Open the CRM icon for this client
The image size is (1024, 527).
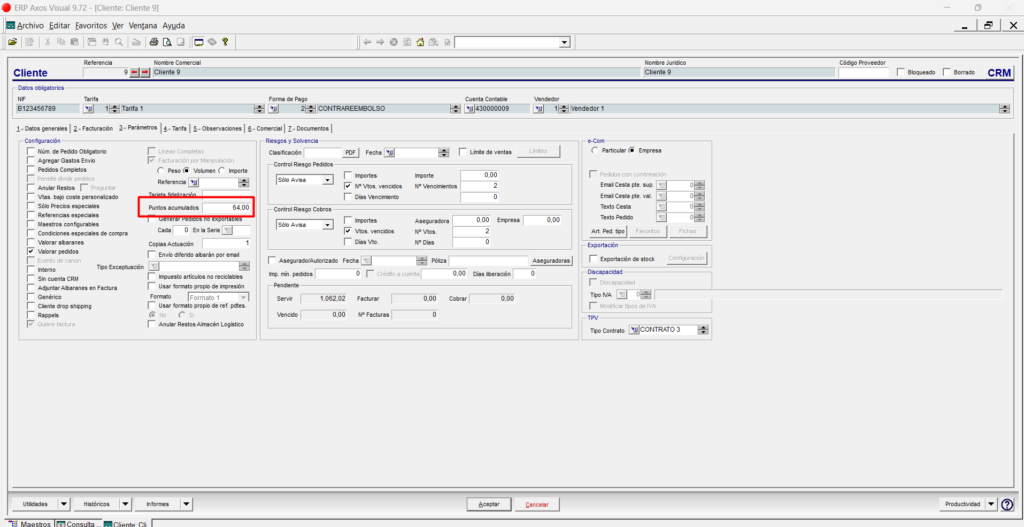point(999,73)
